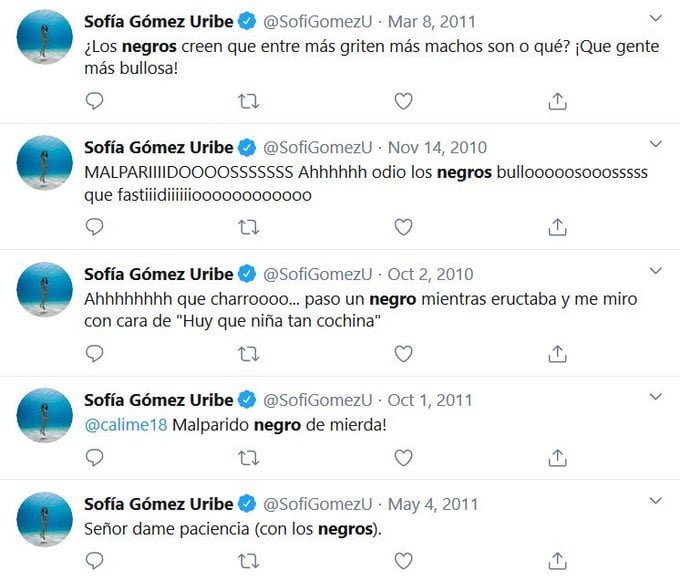Open more options for Mar 8, 2011 tweet

[655, 18]
